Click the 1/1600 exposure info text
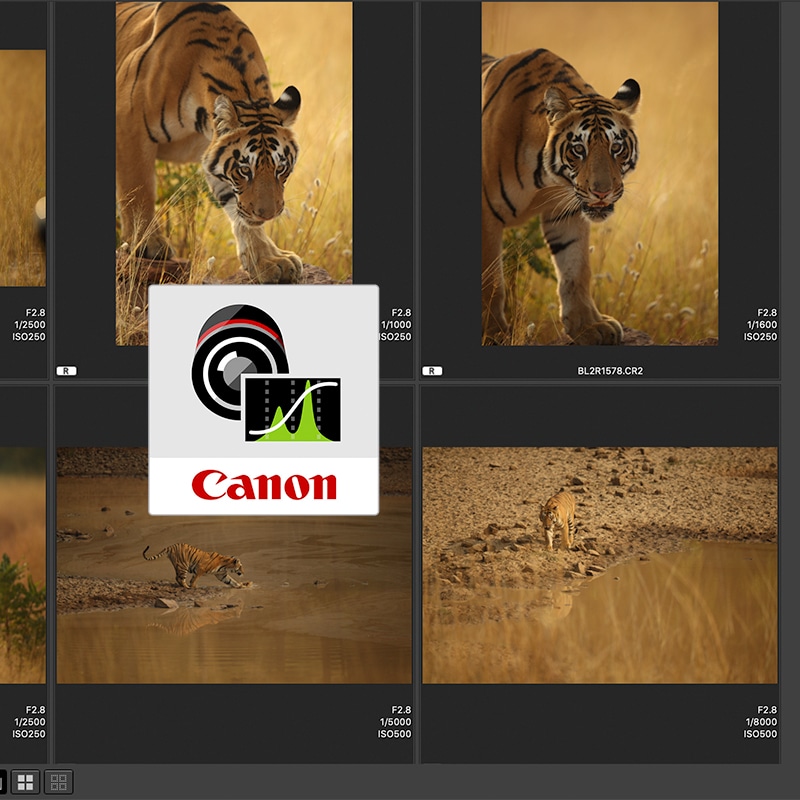Screen dimensions: 800x800 [761, 325]
